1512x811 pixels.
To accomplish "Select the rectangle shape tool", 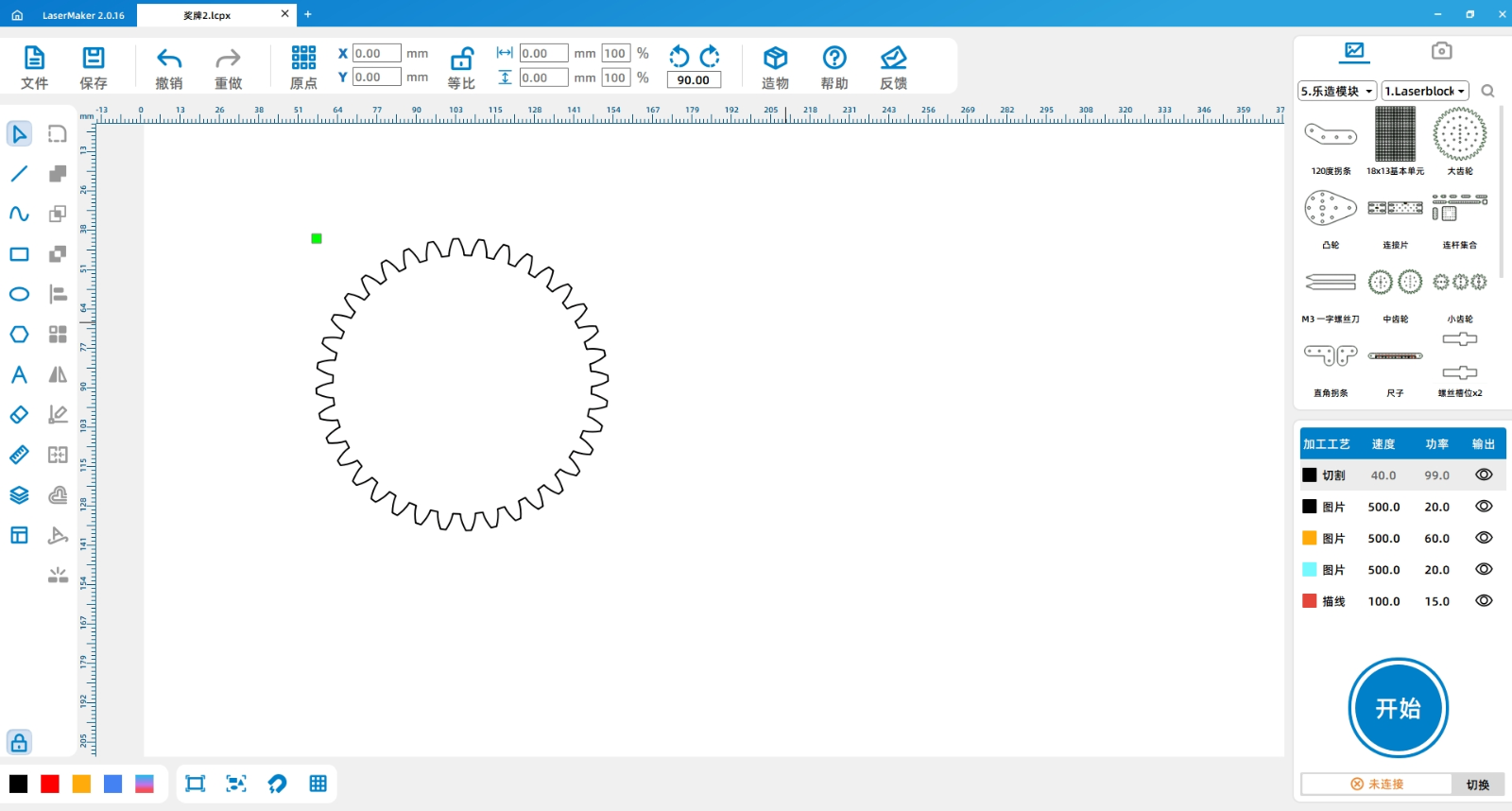I will pyautogui.click(x=19, y=254).
